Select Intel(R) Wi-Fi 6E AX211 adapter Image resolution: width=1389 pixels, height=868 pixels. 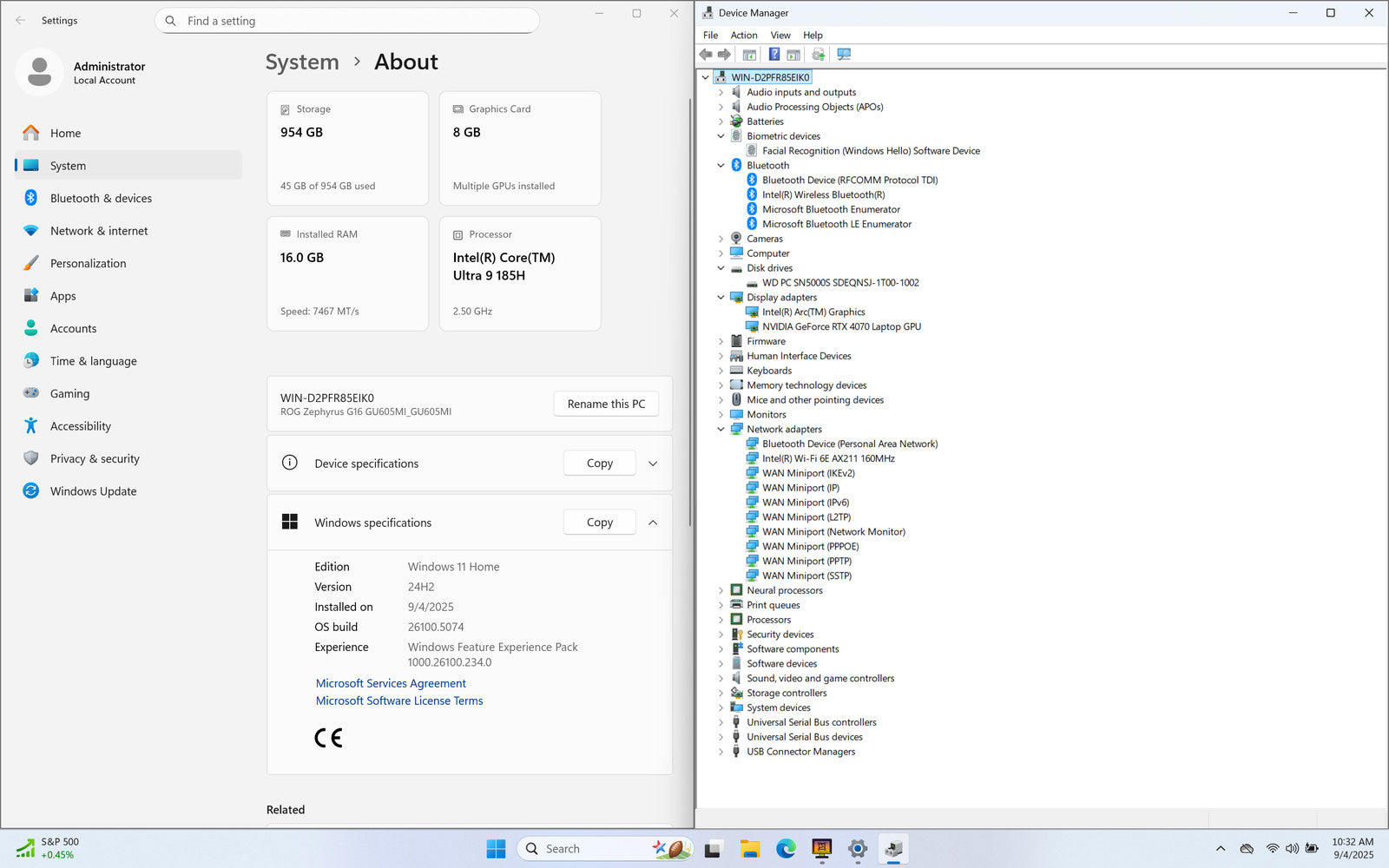coord(827,458)
